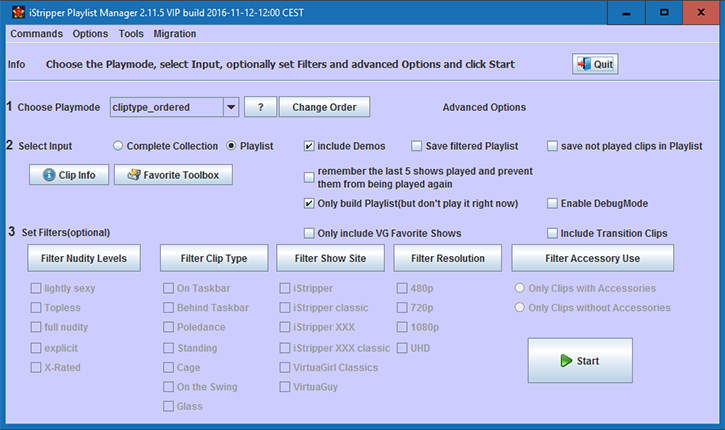Viewport: 725px width, 430px height.
Task: Expand the Playmode dropdown arrow
Action: click(x=231, y=107)
